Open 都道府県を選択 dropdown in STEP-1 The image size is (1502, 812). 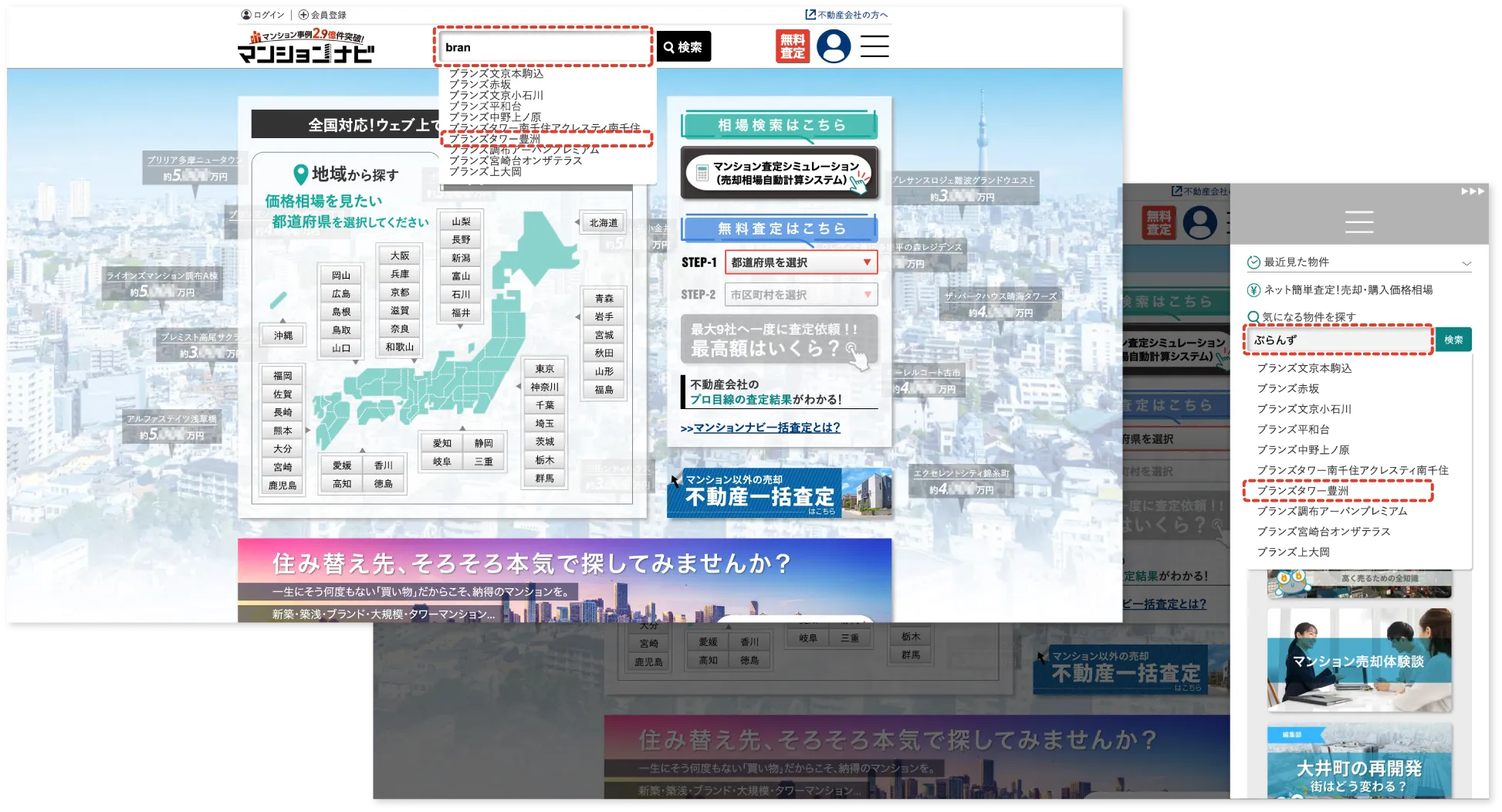801,262
